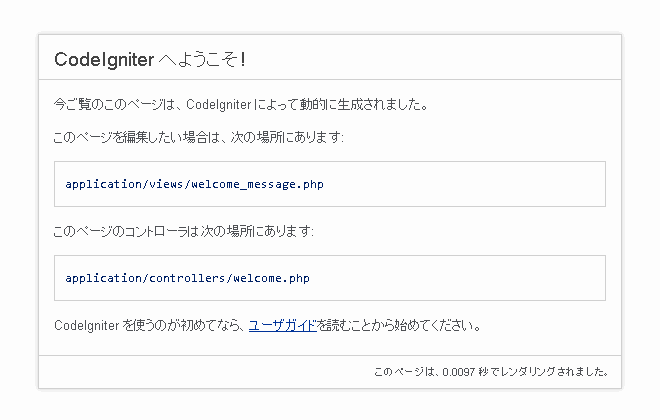Click the CodeIgniter を使うのが初めてなら text
Viewport: 660px width, 420px height.
149,325
